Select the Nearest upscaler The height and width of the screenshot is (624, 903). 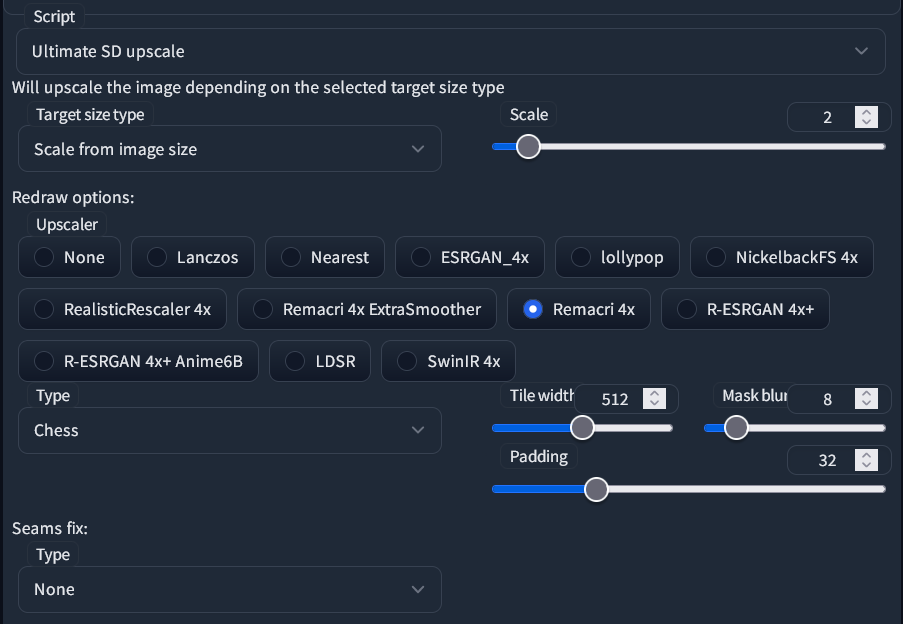click(x=325, y=257)
